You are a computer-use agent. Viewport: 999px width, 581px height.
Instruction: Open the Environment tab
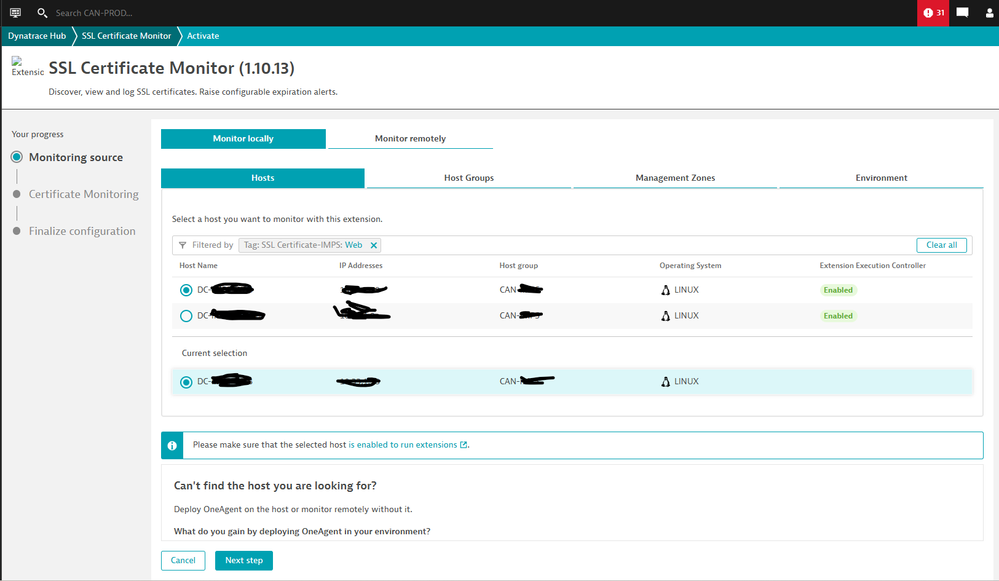point(881,178)
